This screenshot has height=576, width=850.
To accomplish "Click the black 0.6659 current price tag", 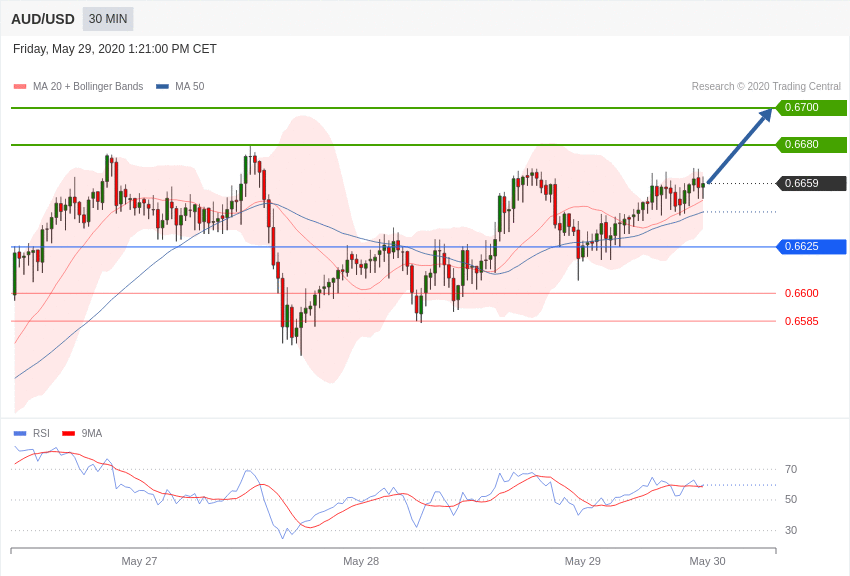I will (812, 183).
